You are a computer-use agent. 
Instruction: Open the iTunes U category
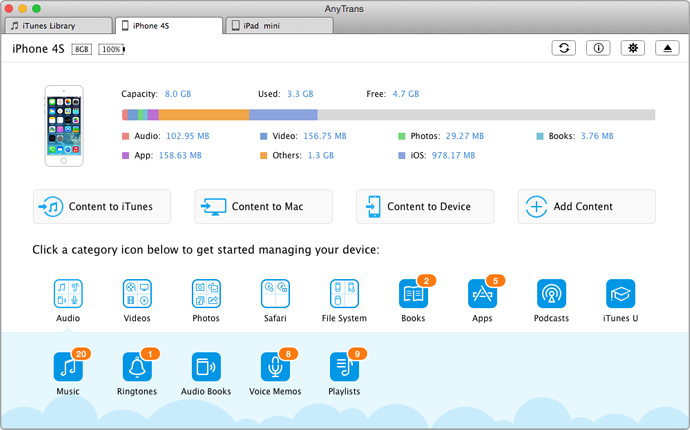[621, 294]
